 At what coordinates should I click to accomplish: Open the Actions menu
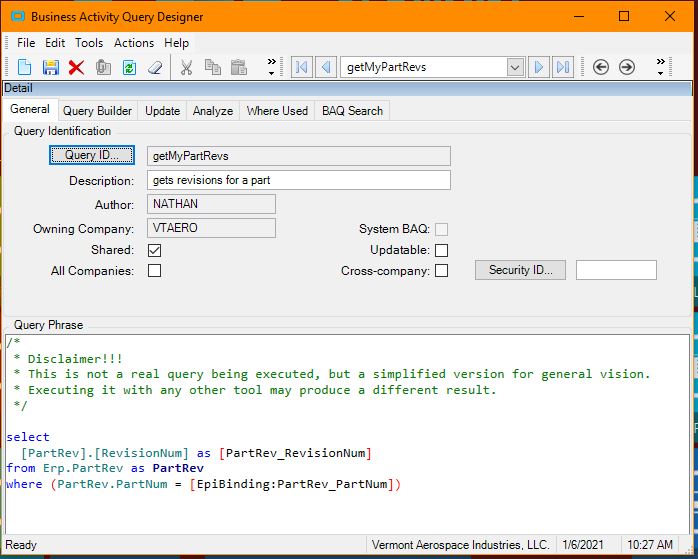coord(134,43)
